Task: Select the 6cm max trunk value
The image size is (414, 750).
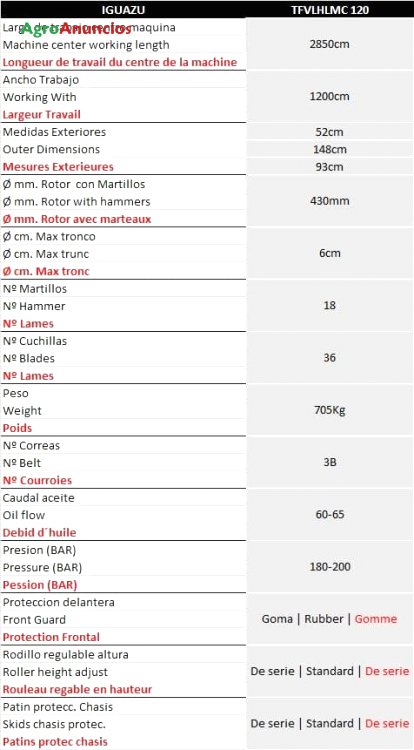Action: 330,253
